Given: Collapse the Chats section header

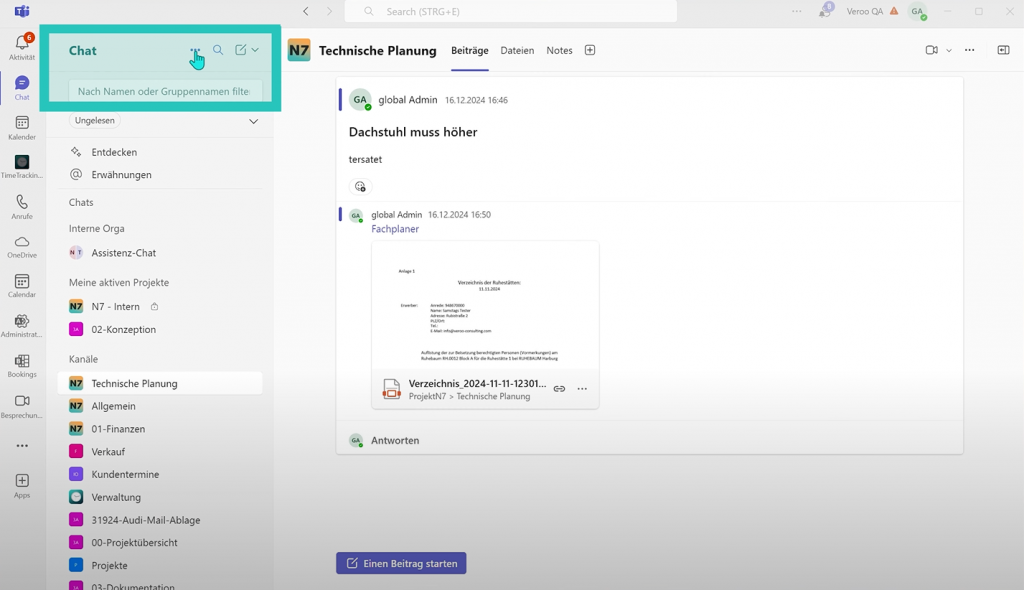Looking at the screenshot, I should click(81, 203).
